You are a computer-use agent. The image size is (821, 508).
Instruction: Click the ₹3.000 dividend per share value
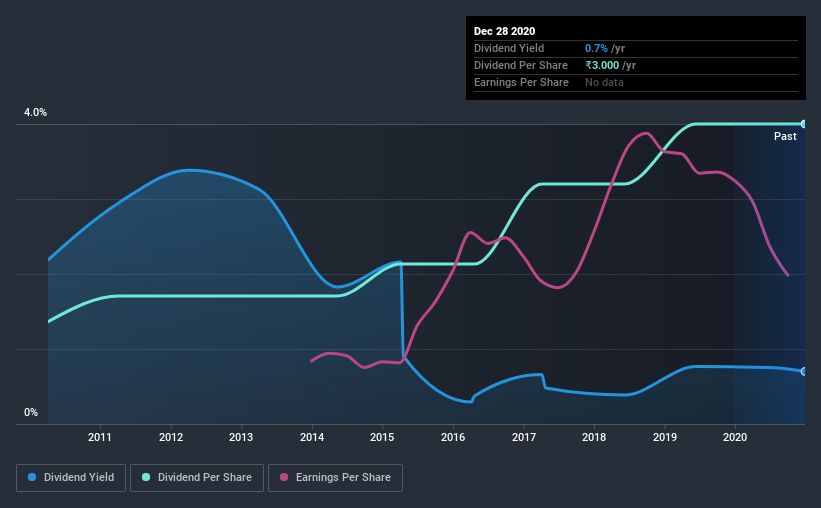(602, 65)
